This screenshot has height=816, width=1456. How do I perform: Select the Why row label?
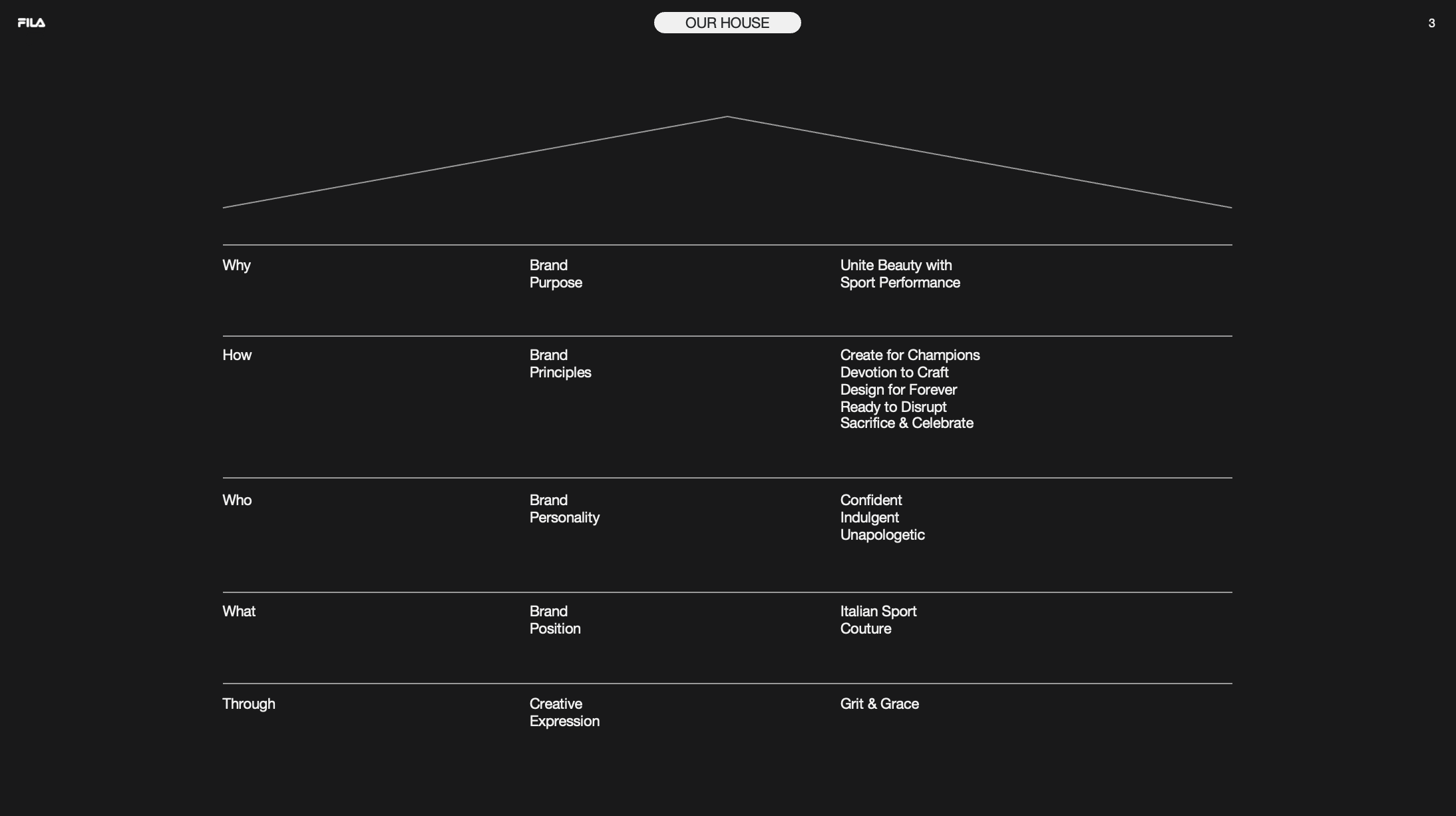point(236,266)
